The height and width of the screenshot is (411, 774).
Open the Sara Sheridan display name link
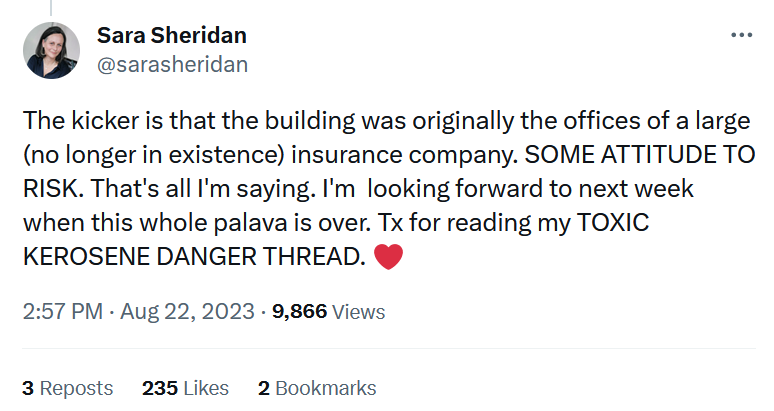[172, 35]
